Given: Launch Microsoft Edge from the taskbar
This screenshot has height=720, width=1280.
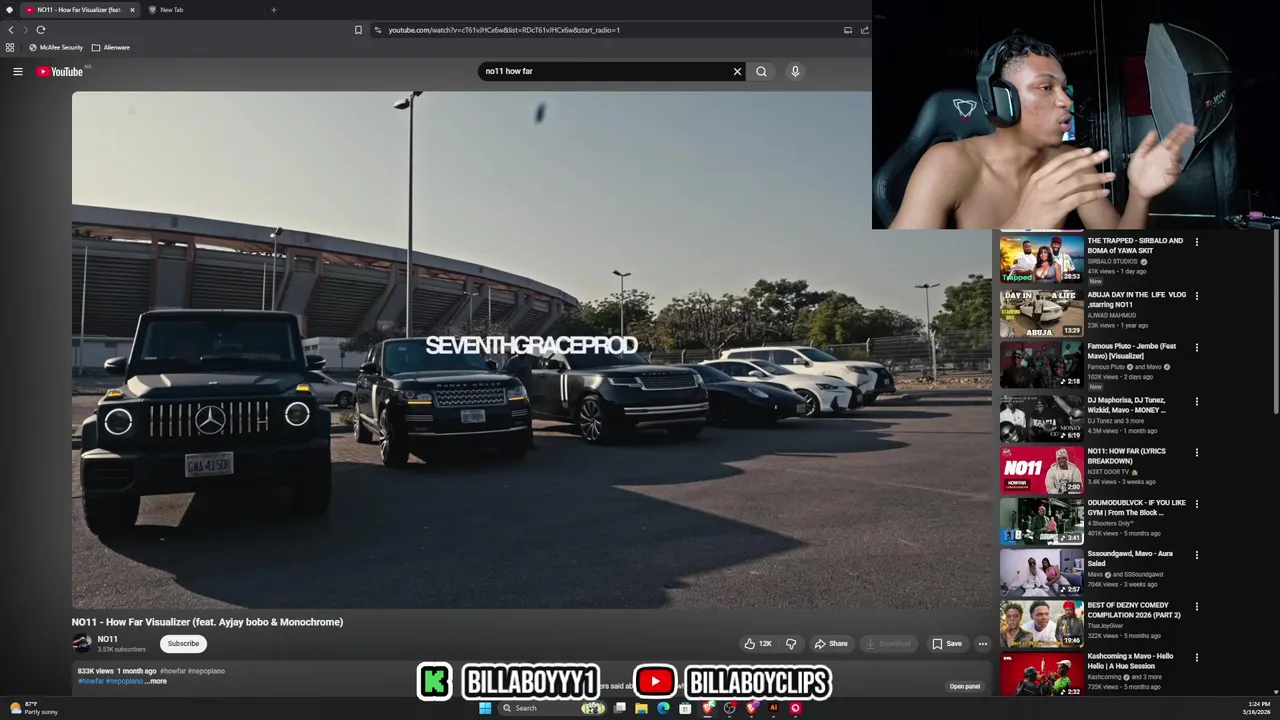Looking at the screenshot, I should coord(663,708).
